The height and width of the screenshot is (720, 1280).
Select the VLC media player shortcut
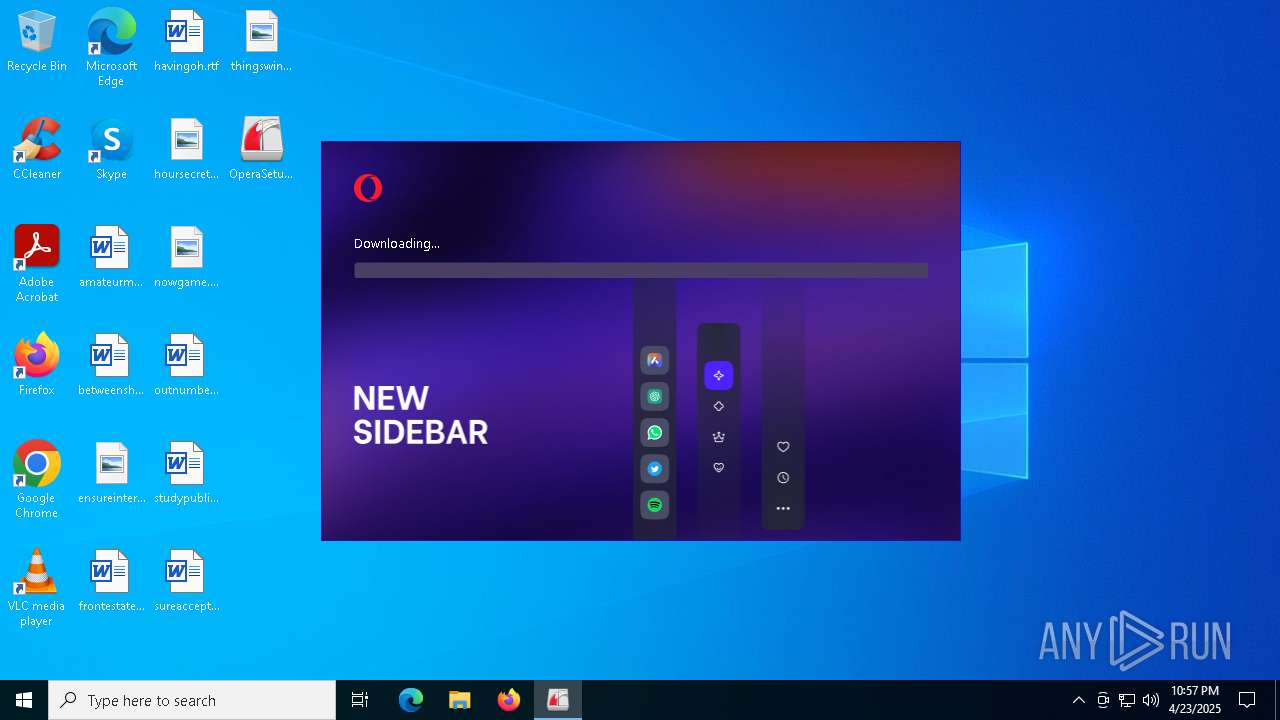coord(37,588)
